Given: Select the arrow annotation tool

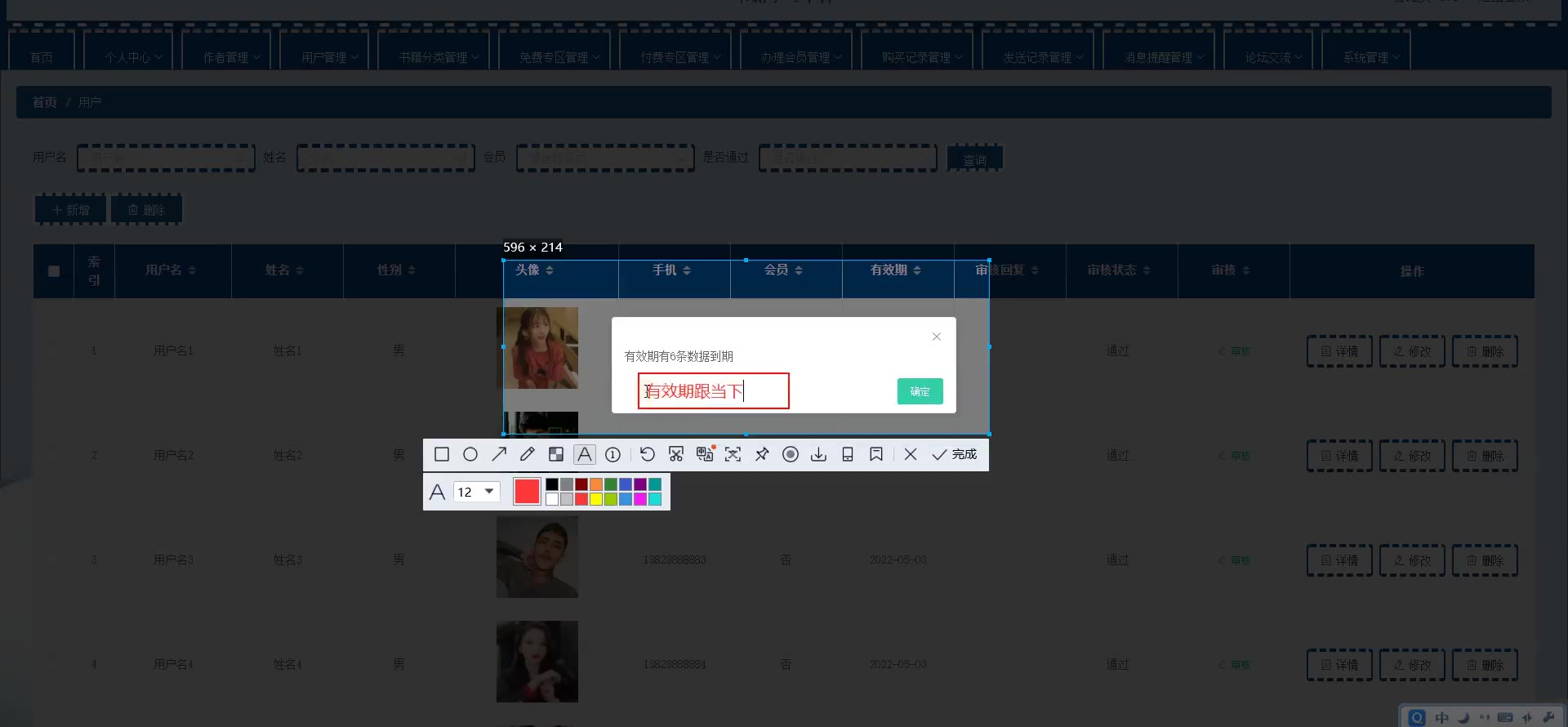Looking at the screenshot, I should [x=499, y=454].
